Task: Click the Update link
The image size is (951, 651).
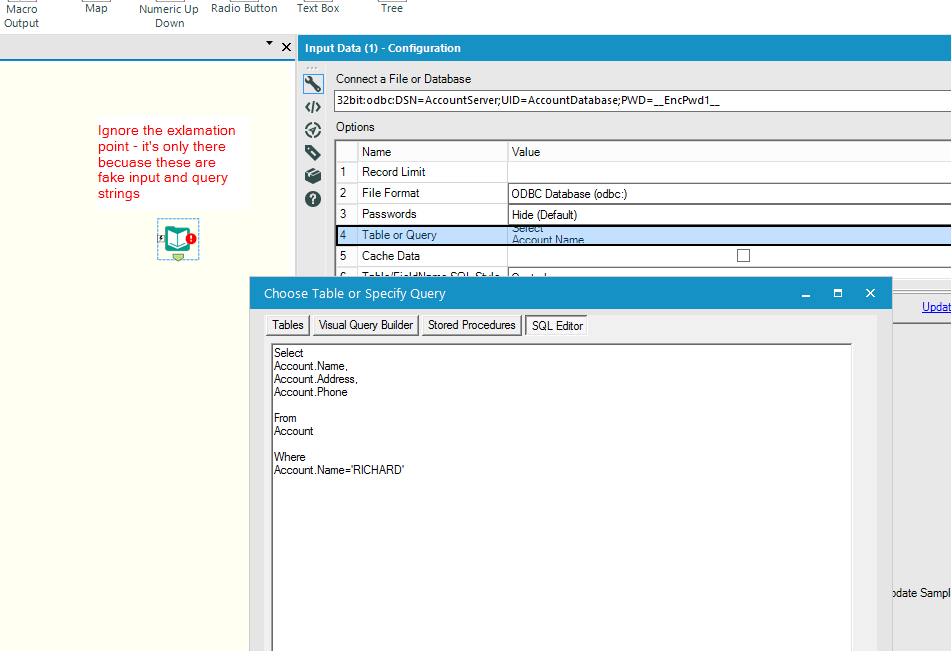Action: tap(936, 307)
